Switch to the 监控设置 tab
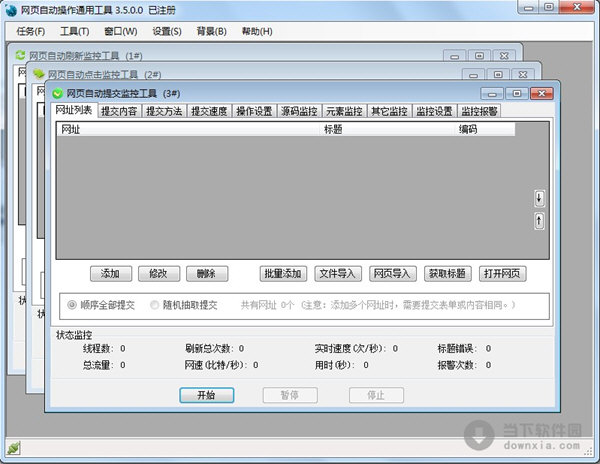 point(434,111)
